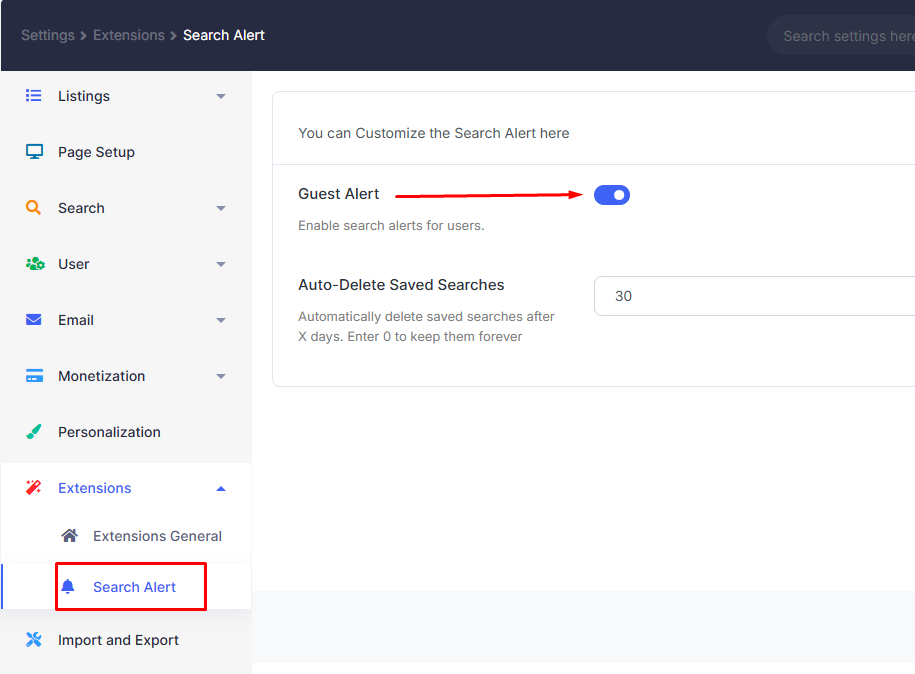Click the User group icon
Screen dimensions: 915x674
point(35,264)
